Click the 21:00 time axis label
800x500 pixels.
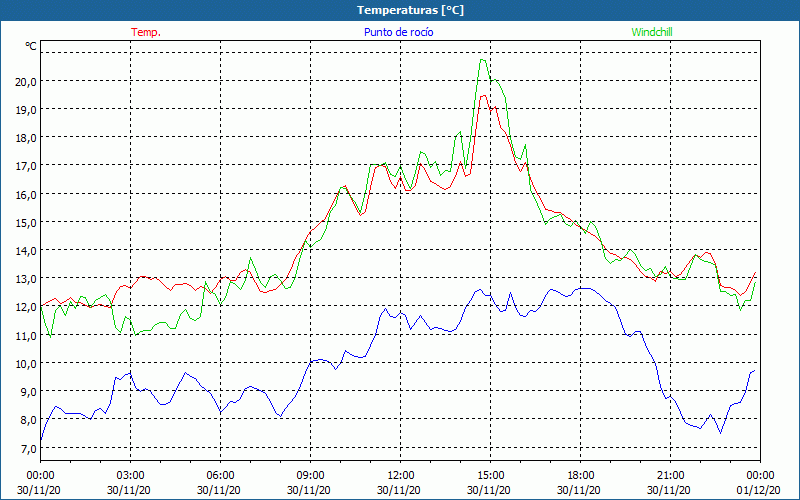670,476
